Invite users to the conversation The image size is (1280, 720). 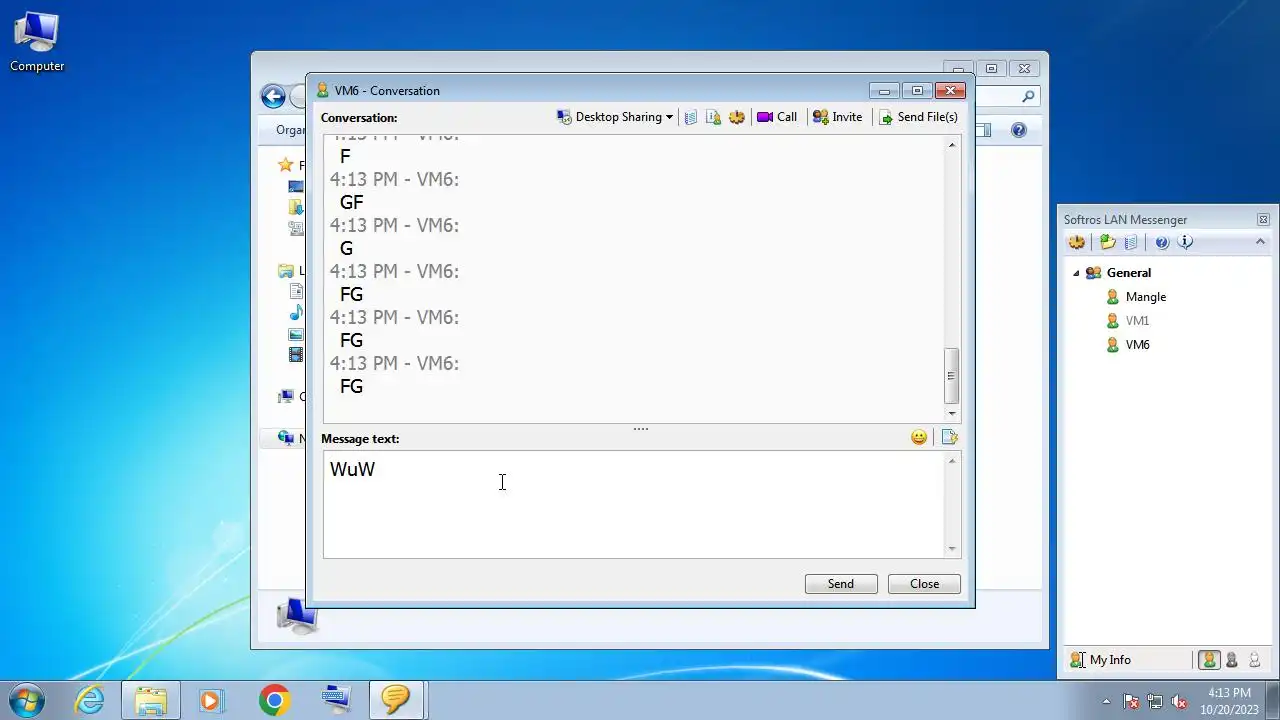coord(837,117)
